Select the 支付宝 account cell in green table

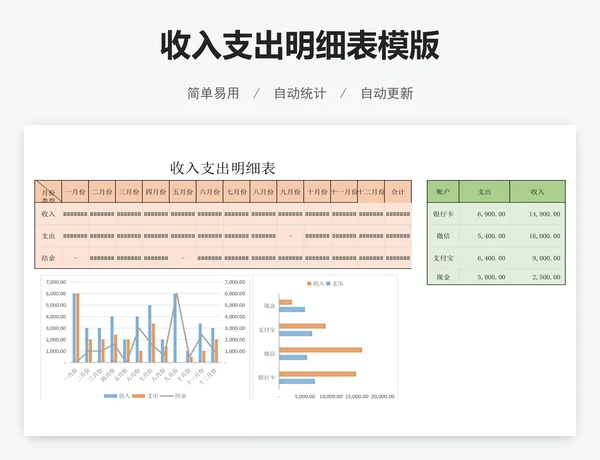[443, 258]
